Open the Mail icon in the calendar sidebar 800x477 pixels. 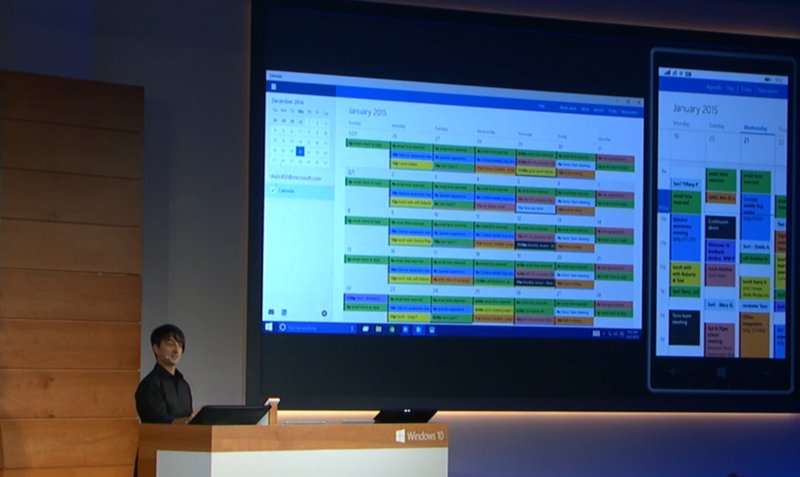tap(271, 312)
